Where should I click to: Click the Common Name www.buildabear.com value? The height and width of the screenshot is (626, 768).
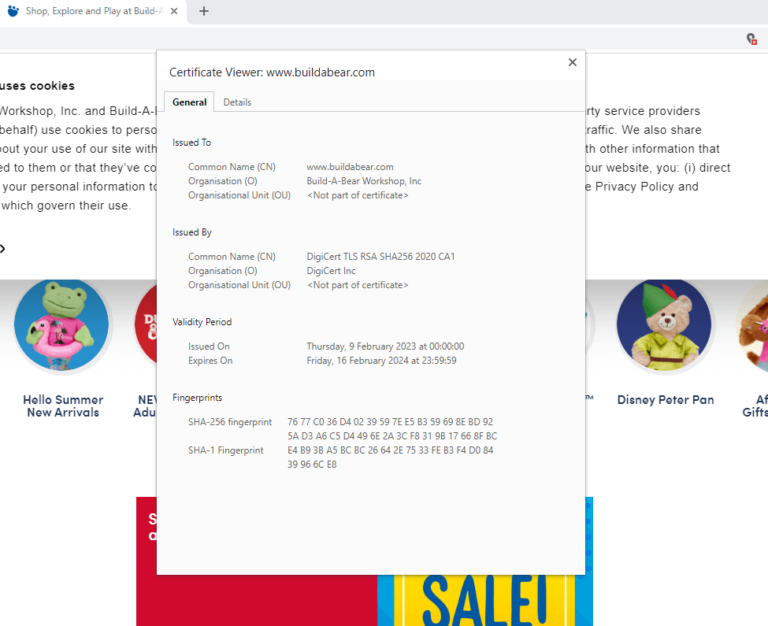[350, 167]
